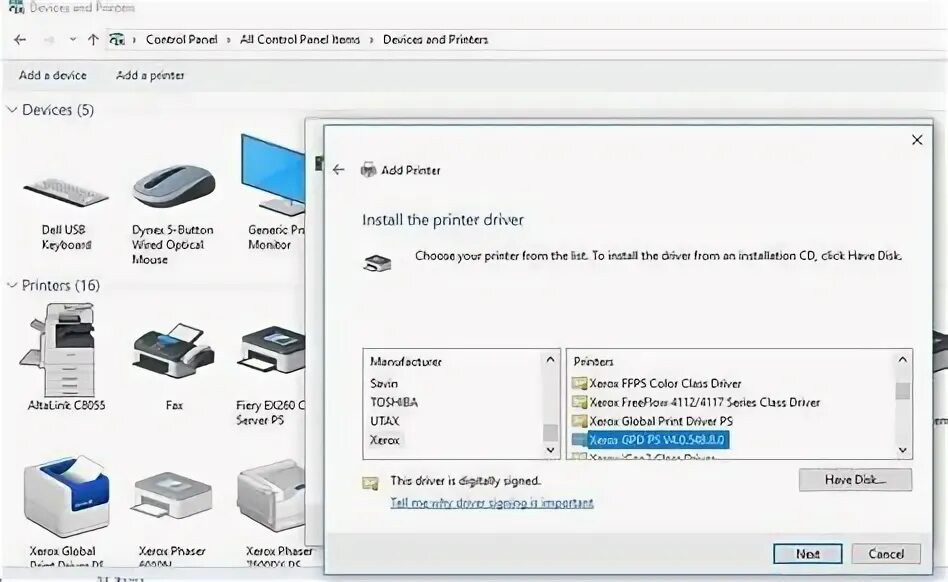The height and width of the screenshot is (582, 948).
Task: Open the recent locations dropdown arrow
Action: click(x=73, y=40)
